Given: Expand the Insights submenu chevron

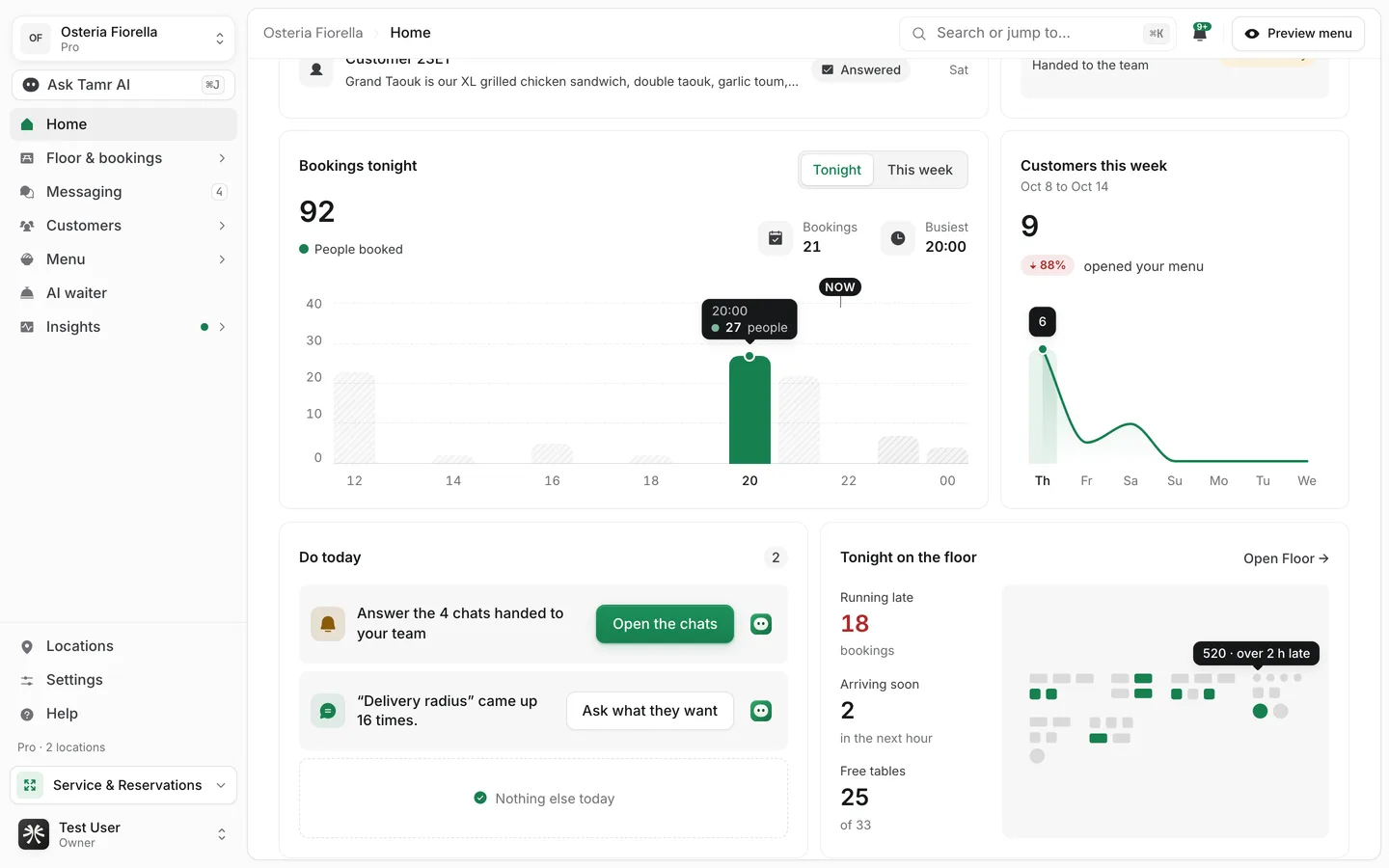Looking at the screenshot, I should (222, 327).
